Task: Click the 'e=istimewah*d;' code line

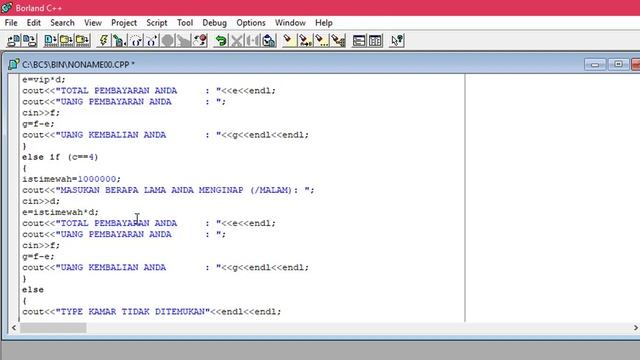Action: point(60,212)
